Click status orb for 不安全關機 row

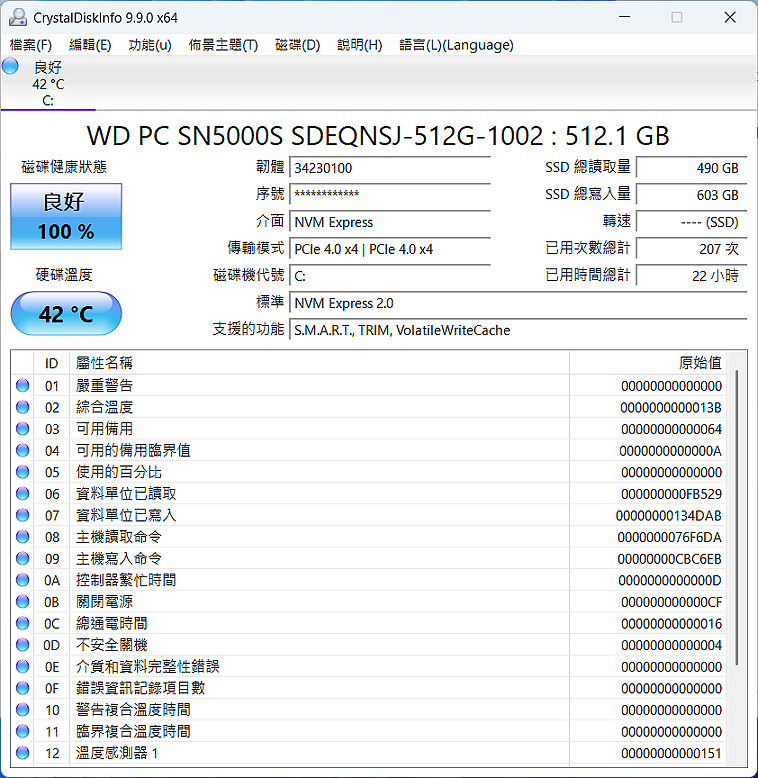coord(22,645)
